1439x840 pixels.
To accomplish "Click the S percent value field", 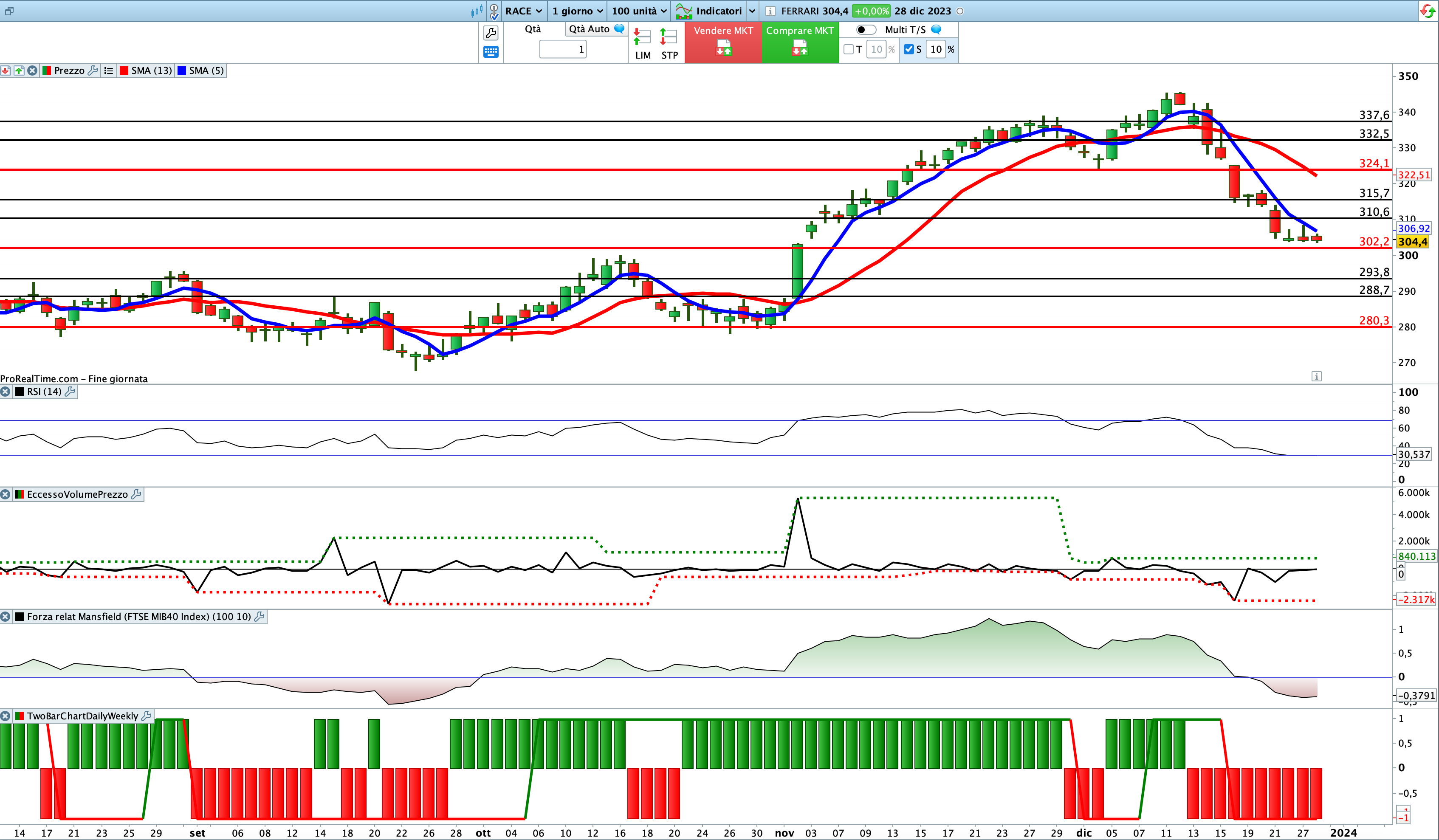I will [x=935, y=50].
